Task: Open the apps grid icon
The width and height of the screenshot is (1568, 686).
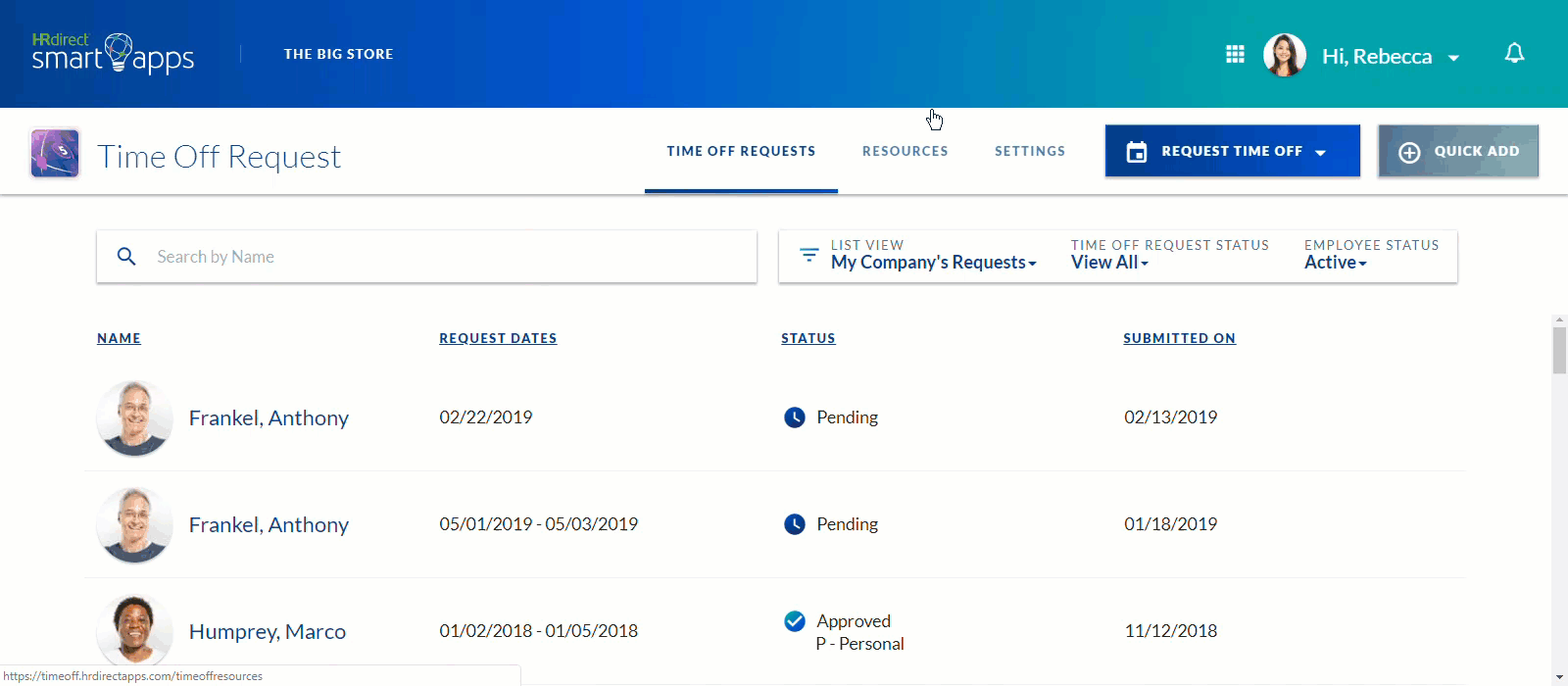Action: 1235,54
